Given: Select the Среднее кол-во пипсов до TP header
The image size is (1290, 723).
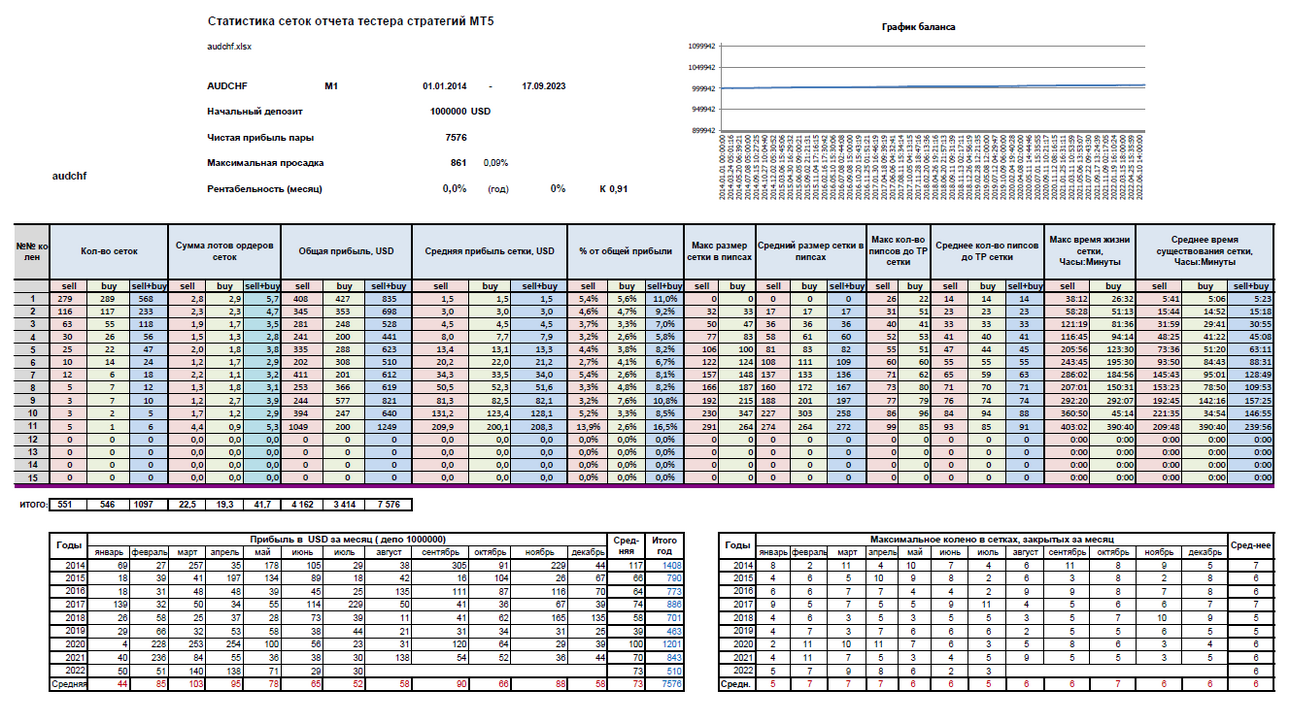Looking at the screenshot, I should pos(988,251).
